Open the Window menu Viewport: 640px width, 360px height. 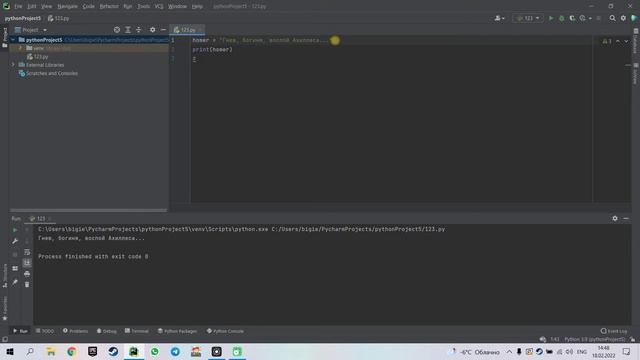pos(178,7)
